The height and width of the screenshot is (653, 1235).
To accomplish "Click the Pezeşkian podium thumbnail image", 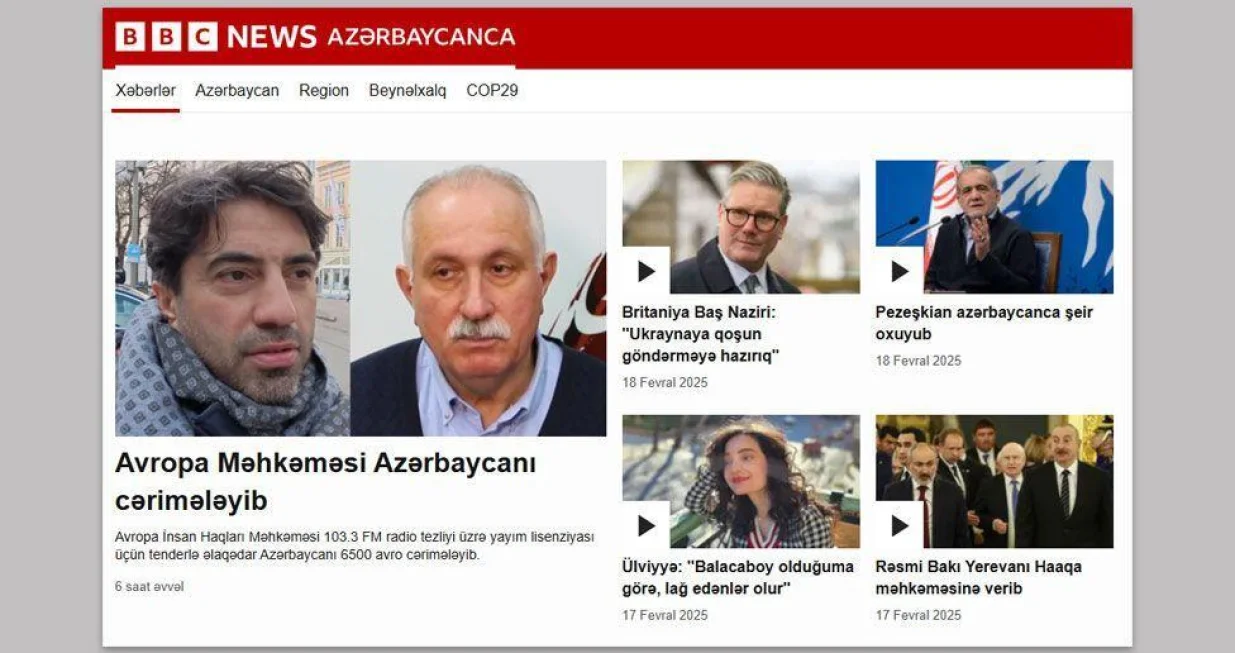I will (994, 227).
